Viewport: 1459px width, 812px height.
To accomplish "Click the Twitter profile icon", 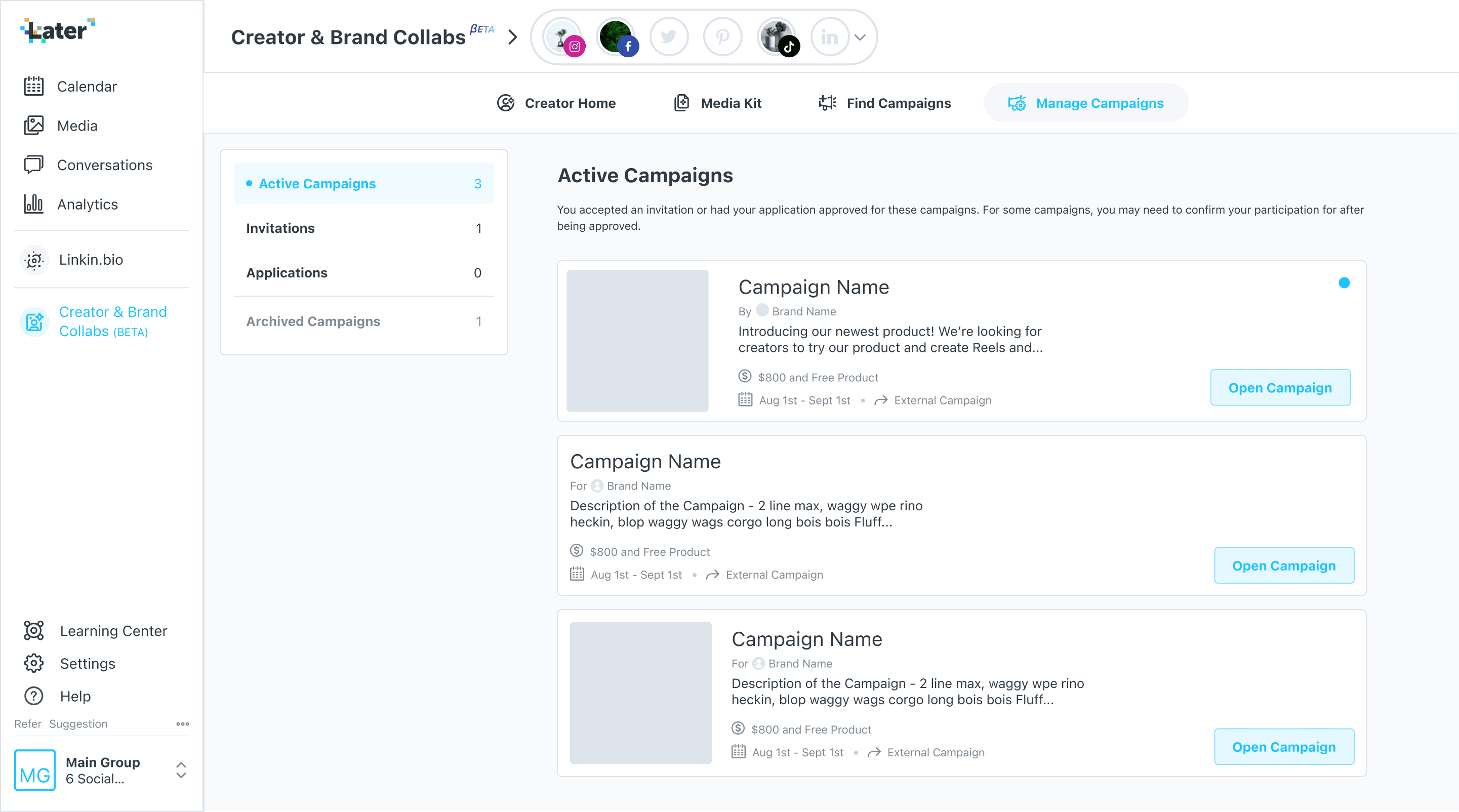I will (669, 37).
